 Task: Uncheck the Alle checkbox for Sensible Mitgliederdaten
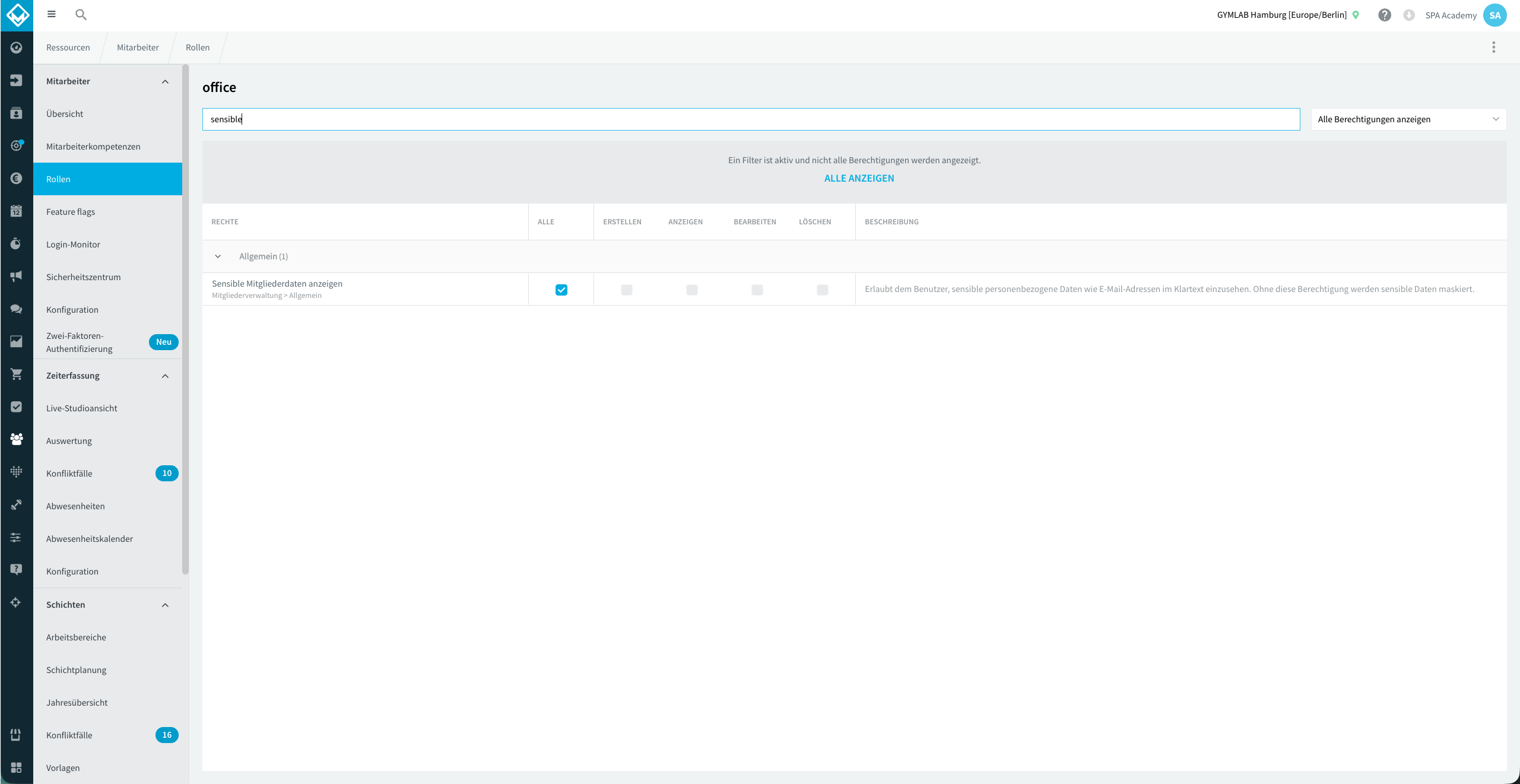561,290
